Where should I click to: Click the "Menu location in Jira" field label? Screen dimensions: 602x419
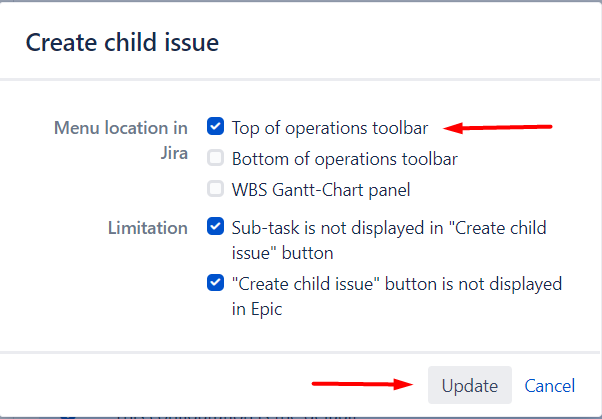pos(121,142)
